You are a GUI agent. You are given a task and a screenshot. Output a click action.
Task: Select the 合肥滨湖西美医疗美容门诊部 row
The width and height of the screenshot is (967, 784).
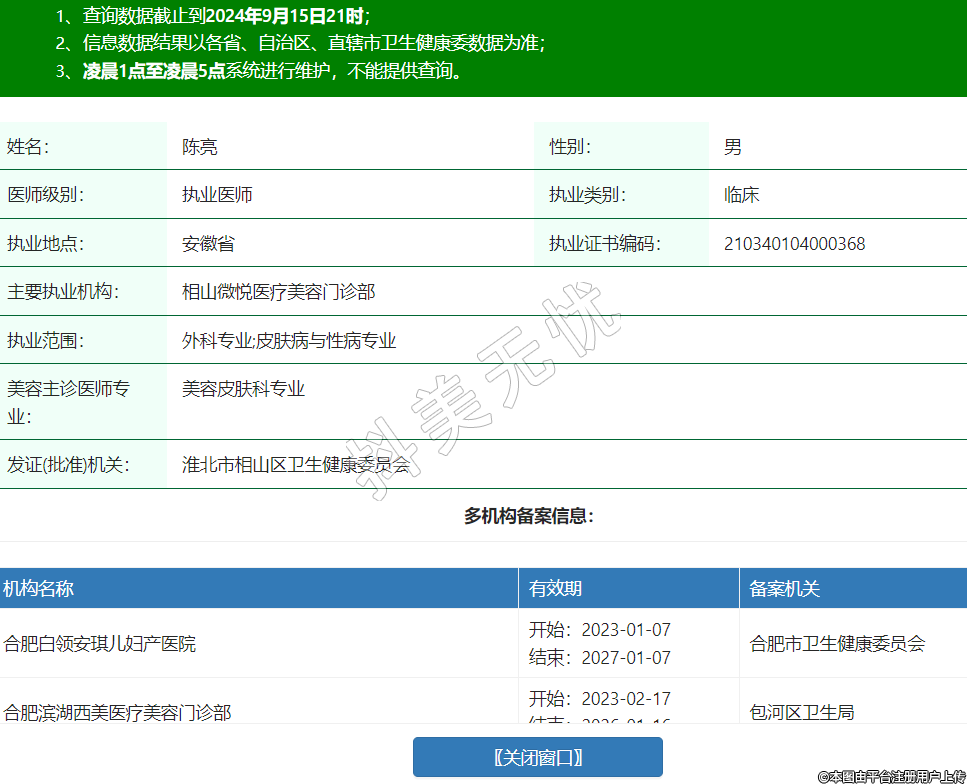pyautogui.click(x=117, y=712)
